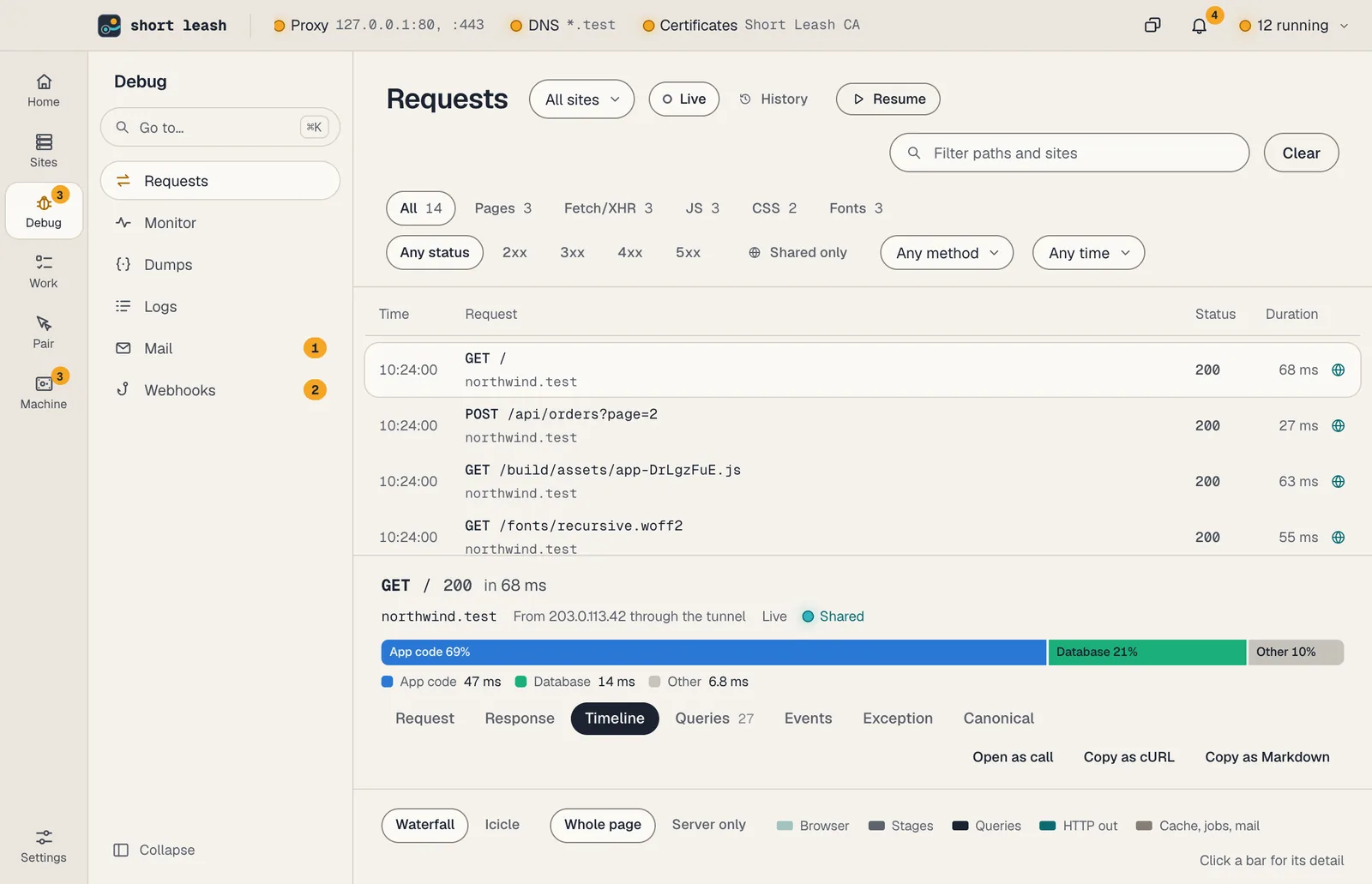Click the App code 69% bar segment

click(713, 652)
